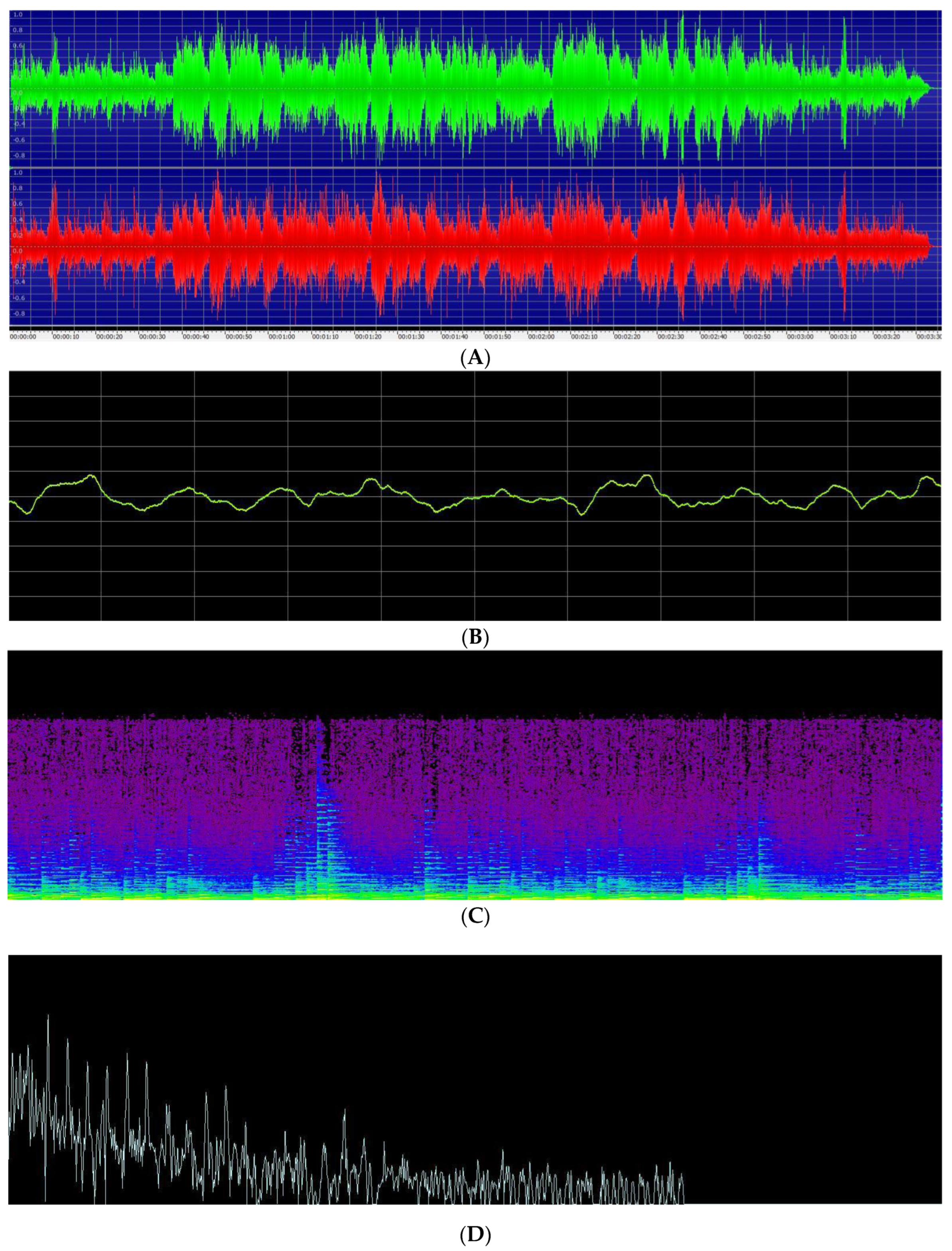Click the 00:00:00 mark on the time ruler
This screenshot has height=1251, width=952.
click(x=23, y=337)
